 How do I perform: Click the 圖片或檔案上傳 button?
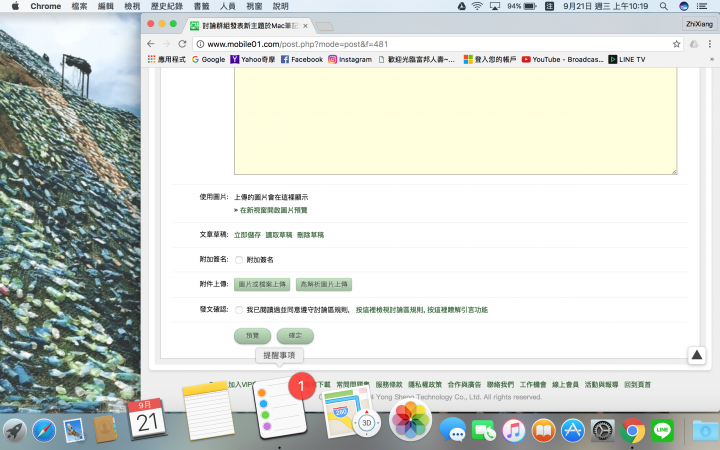(x=262, y=284)
